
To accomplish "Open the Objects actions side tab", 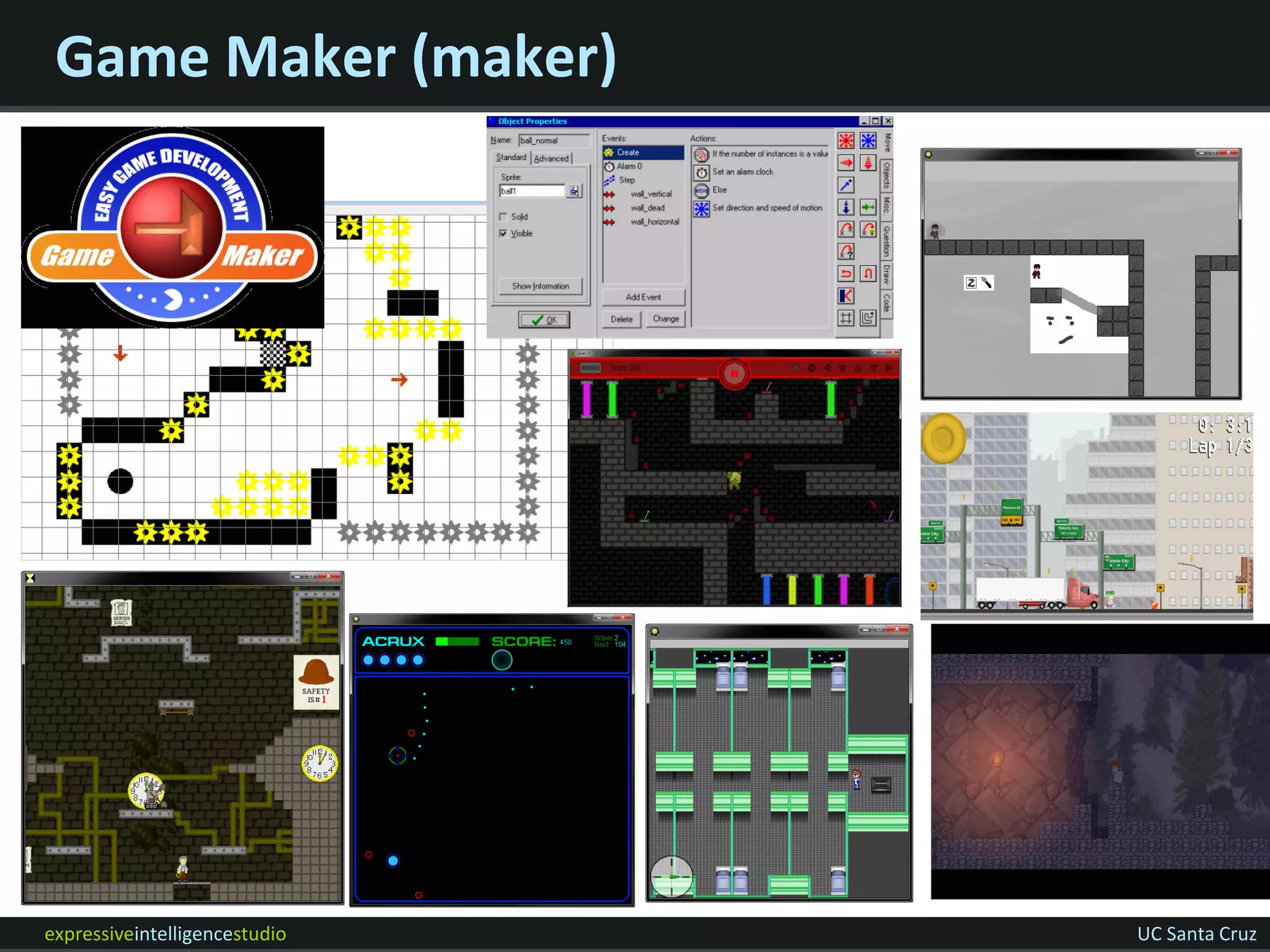I will pos(887,175).
